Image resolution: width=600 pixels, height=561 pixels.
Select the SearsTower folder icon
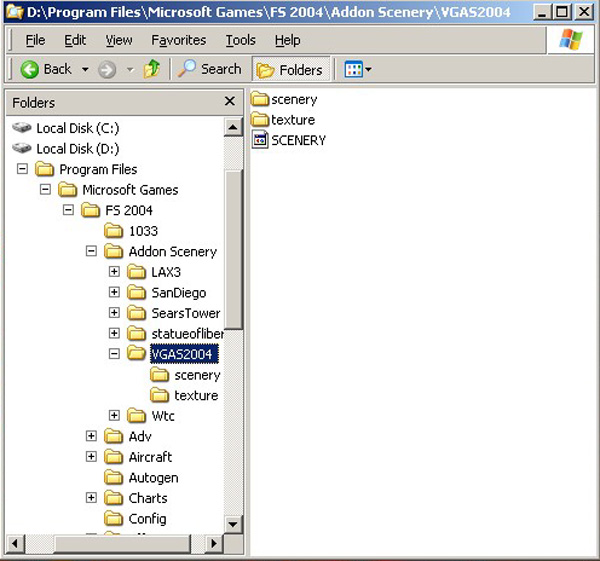click(x=137, y=313)
